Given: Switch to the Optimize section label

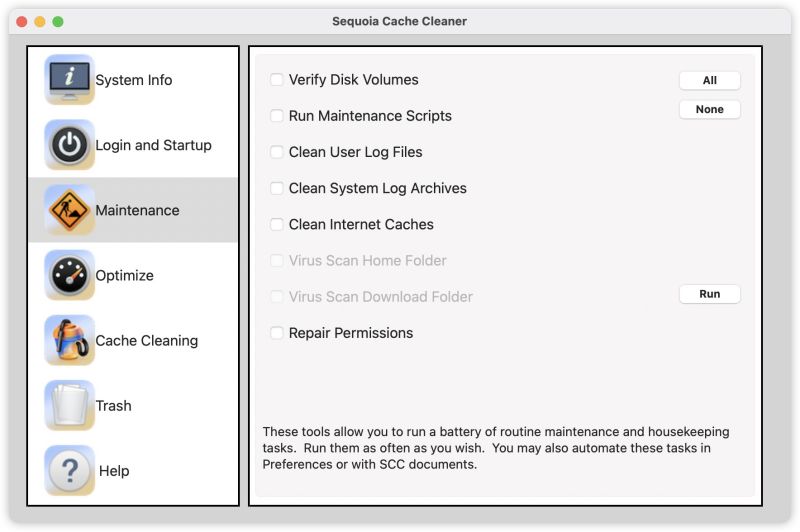Looking at the screenshot, I should (124, 275).
